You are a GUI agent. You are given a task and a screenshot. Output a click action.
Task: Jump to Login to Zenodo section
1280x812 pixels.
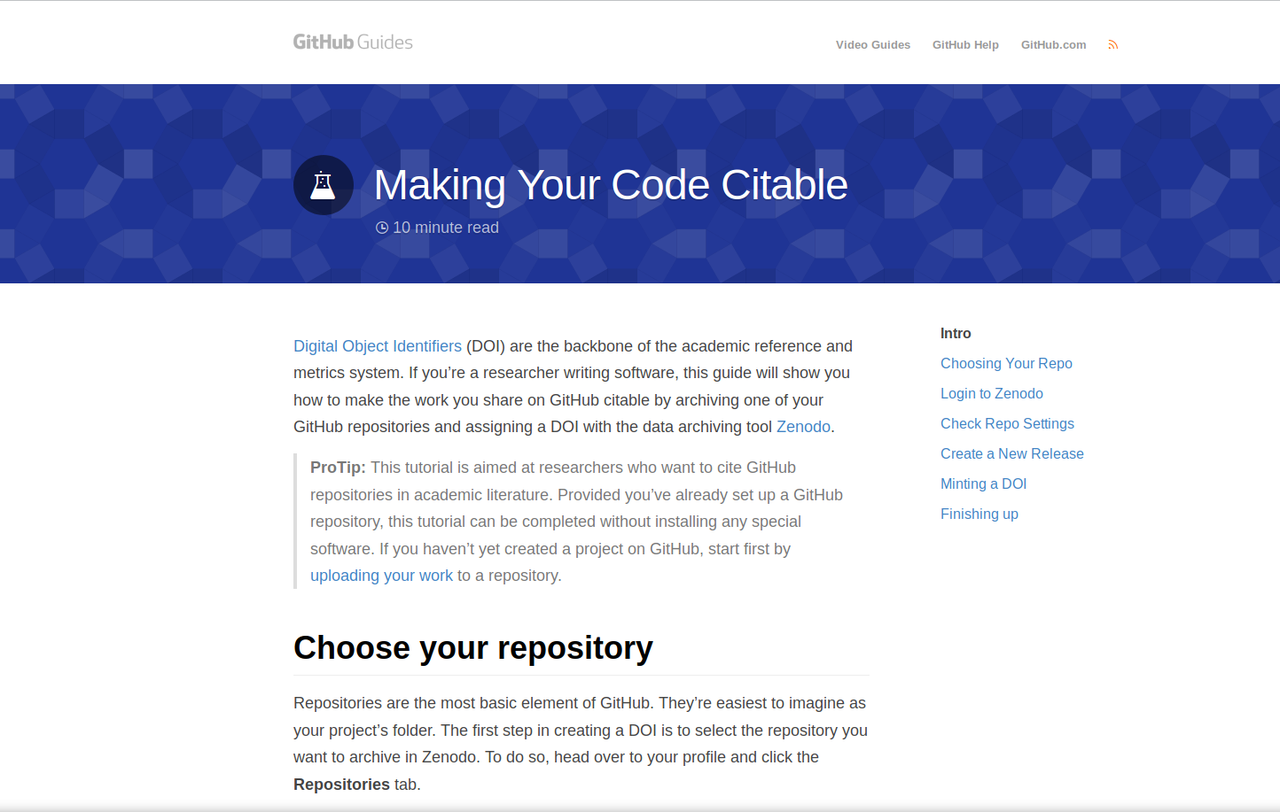coord(991,393)
